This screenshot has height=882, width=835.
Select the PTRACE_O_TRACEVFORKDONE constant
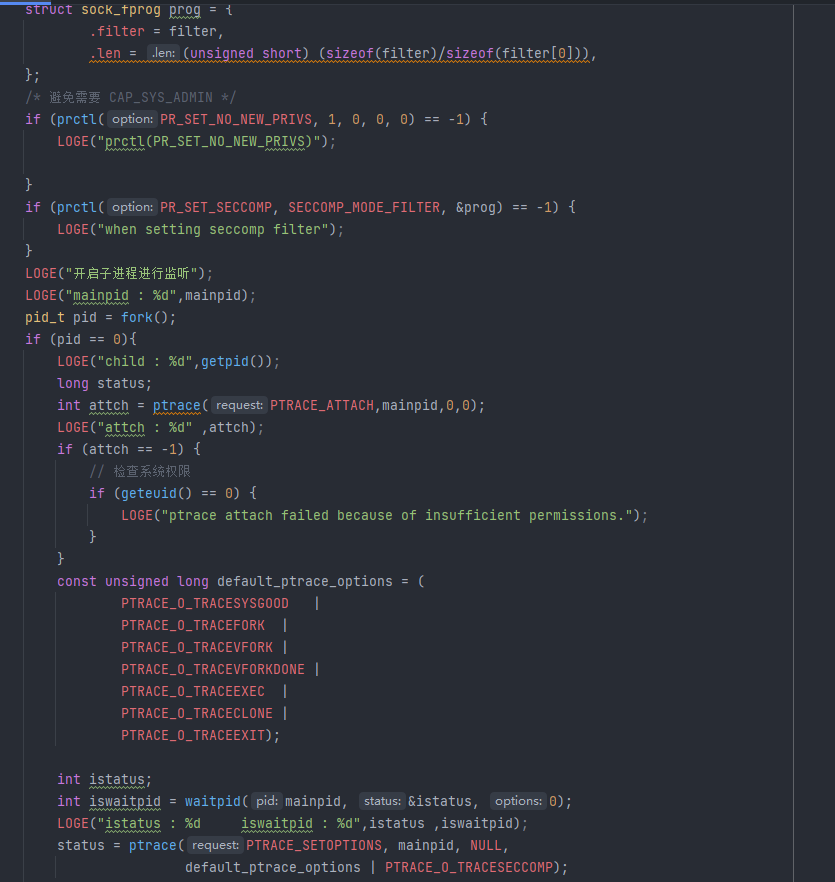point(213,669)
